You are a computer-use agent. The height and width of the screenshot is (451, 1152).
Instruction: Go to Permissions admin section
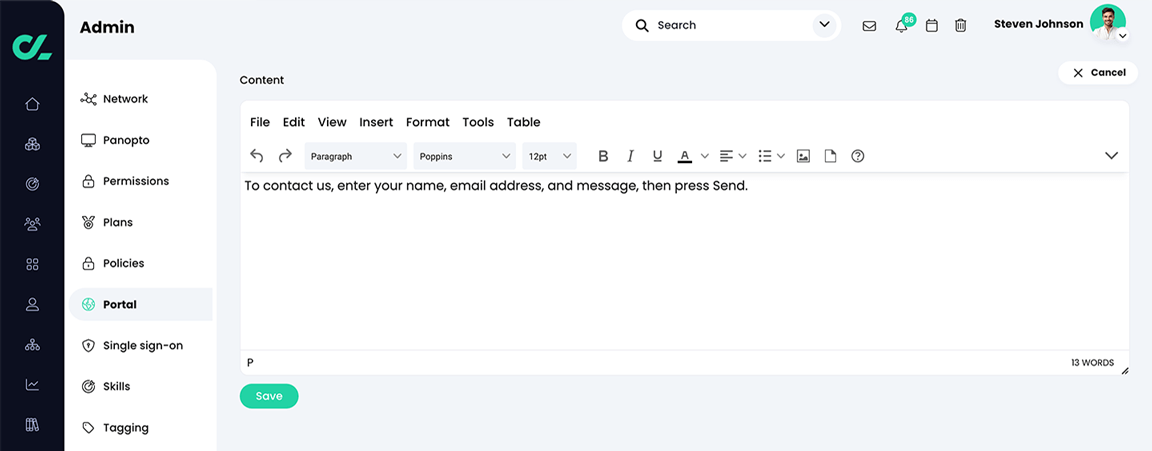[x=141, y=181]
